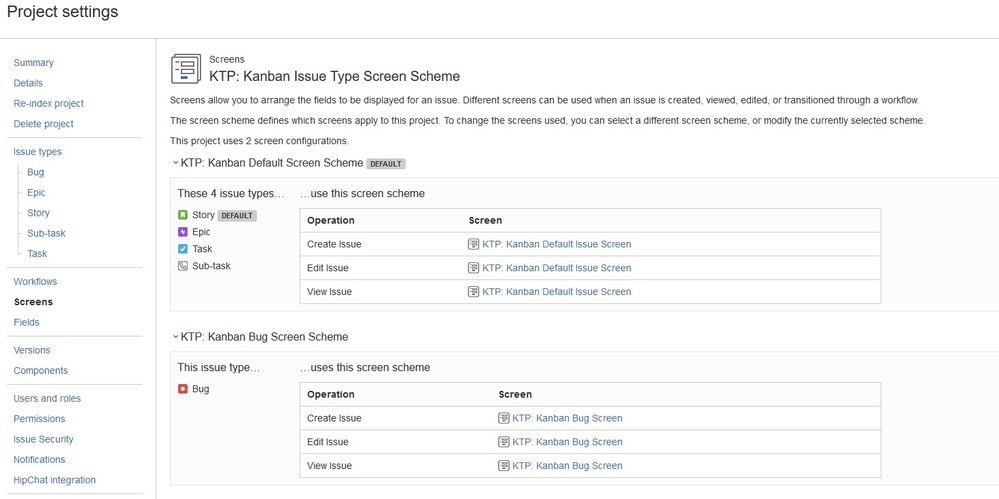Open Edit Issue's Kanban Bug Screen link
This screenshot has width=999, height=499.
(567, 442)
